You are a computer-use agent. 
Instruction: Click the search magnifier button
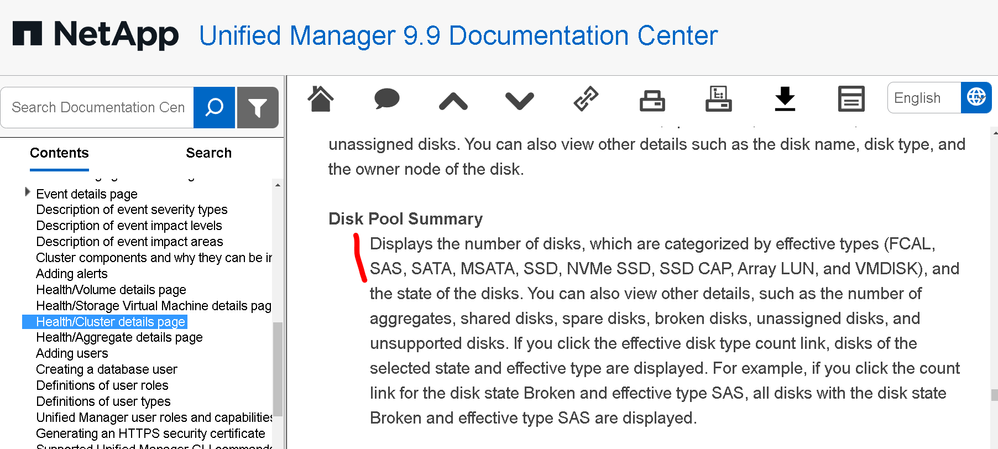pos(213,107)
